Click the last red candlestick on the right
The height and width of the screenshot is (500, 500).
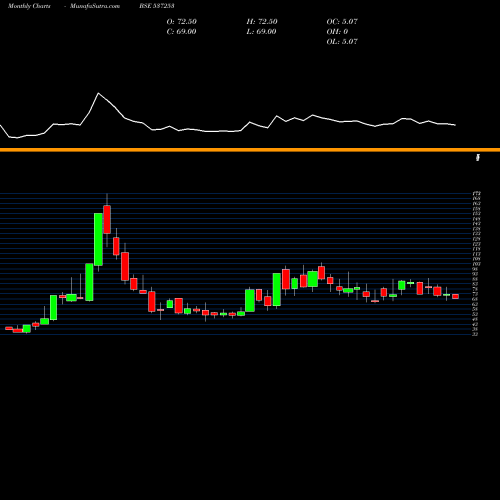(455, 296)
